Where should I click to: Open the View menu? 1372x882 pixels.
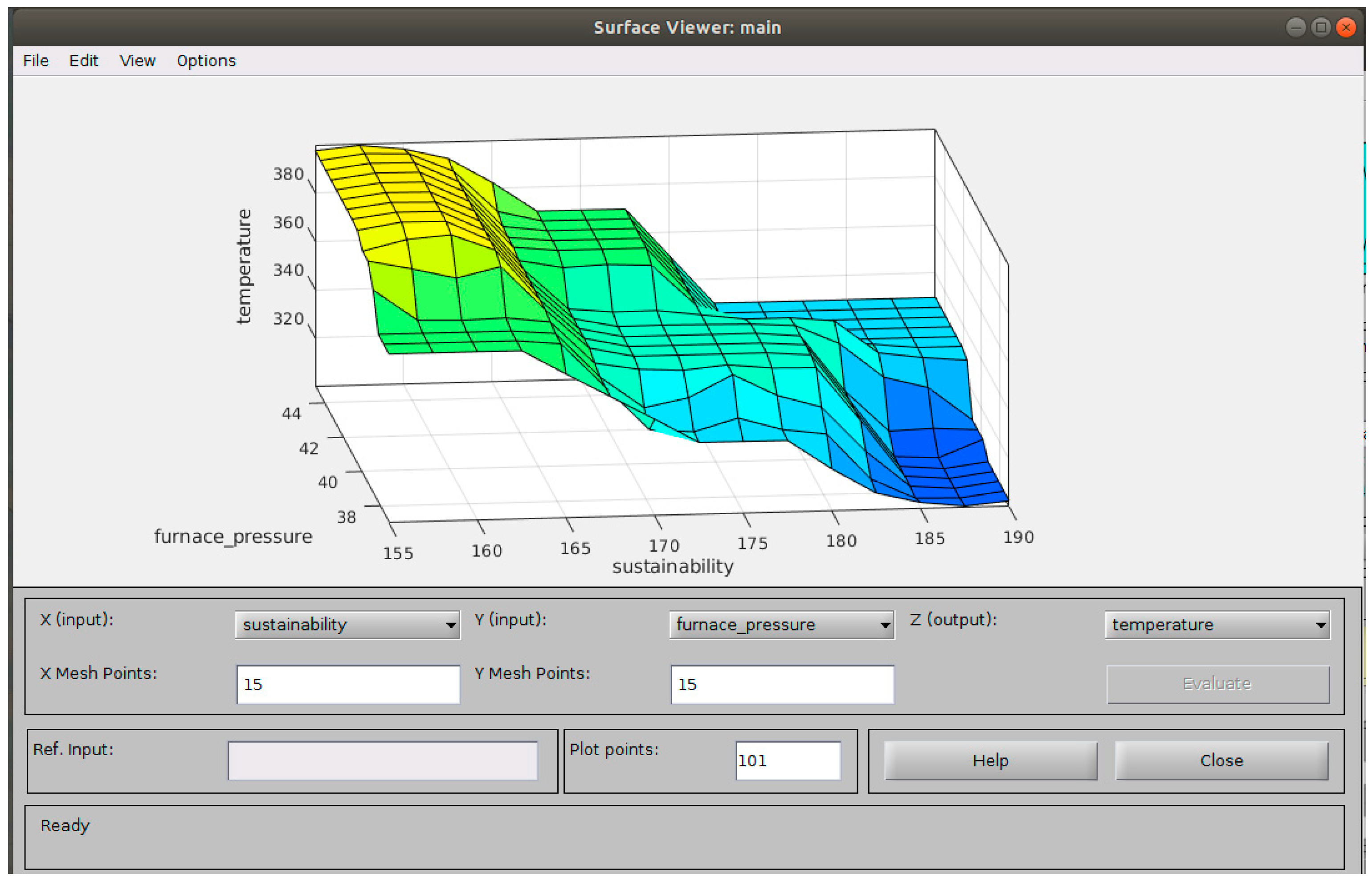(138, 61)
